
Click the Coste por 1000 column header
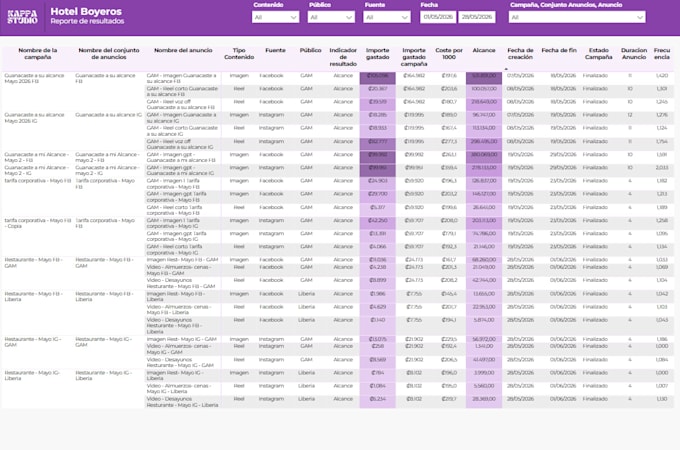pyautogui.click(x=449, y=54)
